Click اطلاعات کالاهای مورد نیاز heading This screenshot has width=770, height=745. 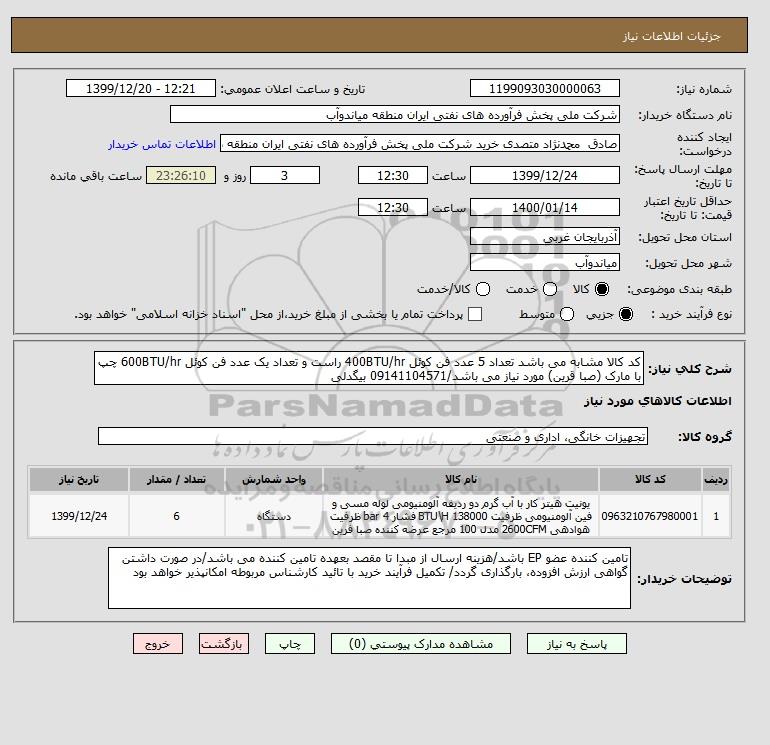tap(658, 401)
